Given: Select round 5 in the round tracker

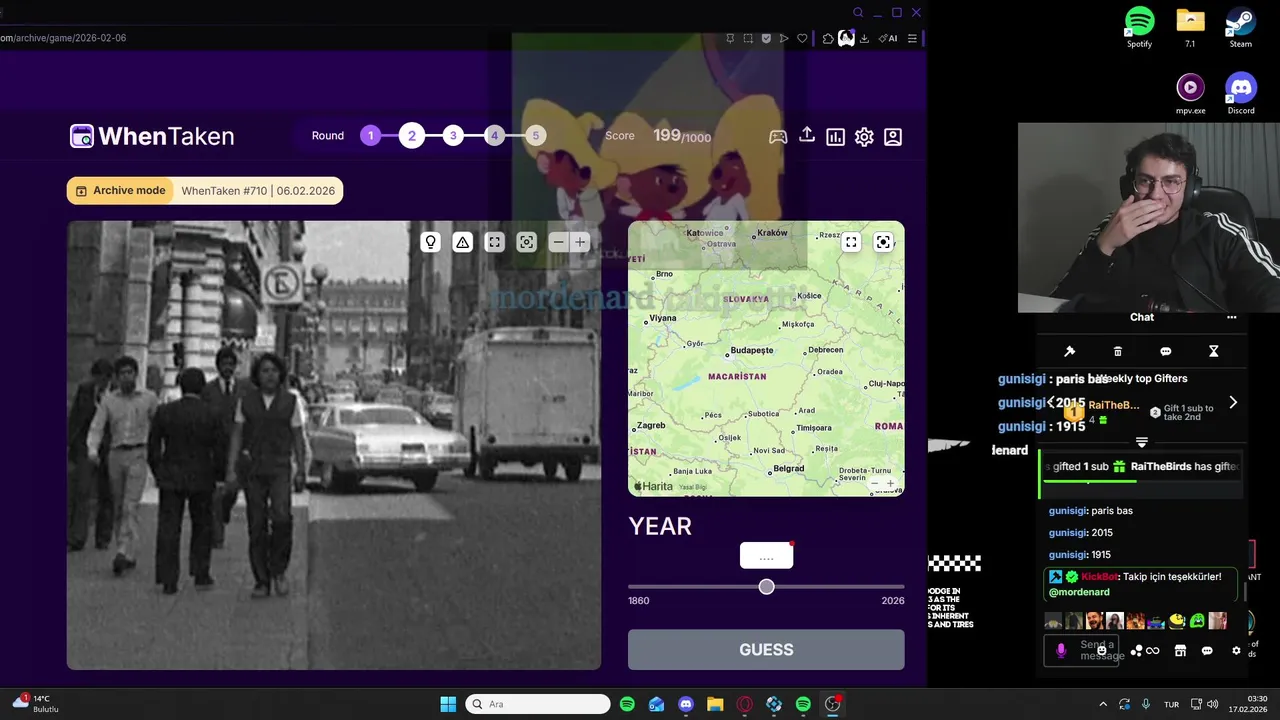Looking at the screenshot, I should [535, 136].
